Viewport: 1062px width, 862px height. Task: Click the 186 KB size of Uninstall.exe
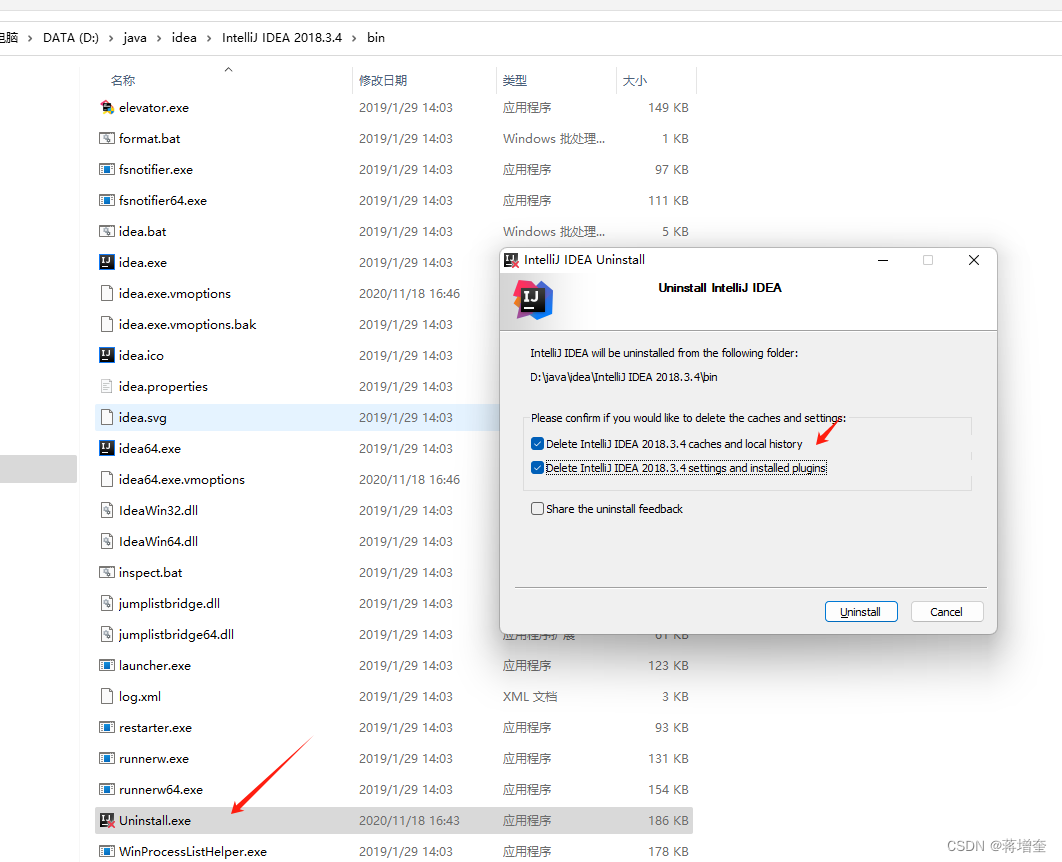[x=668, y=821]
